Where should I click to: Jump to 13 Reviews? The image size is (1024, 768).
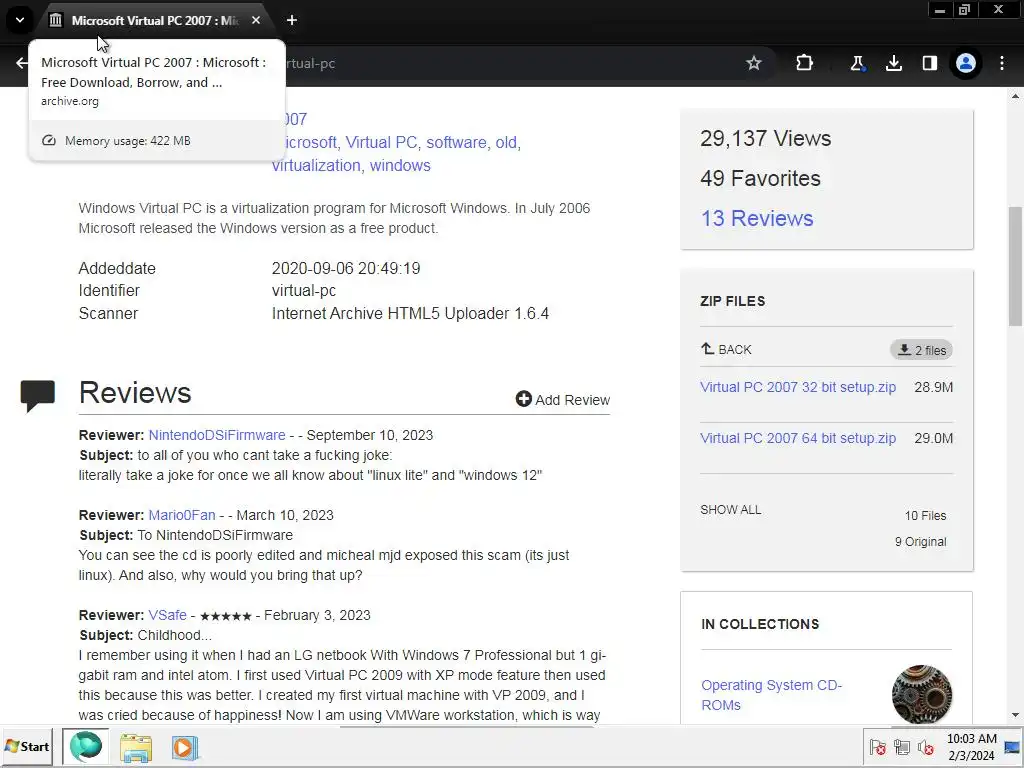pos(757,218)
